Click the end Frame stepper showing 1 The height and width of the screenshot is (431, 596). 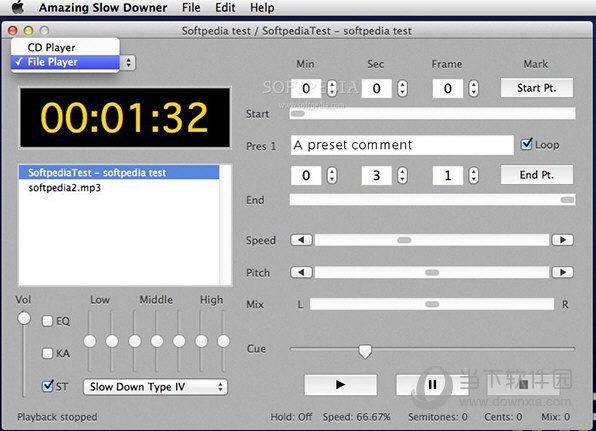coord(473,175)
